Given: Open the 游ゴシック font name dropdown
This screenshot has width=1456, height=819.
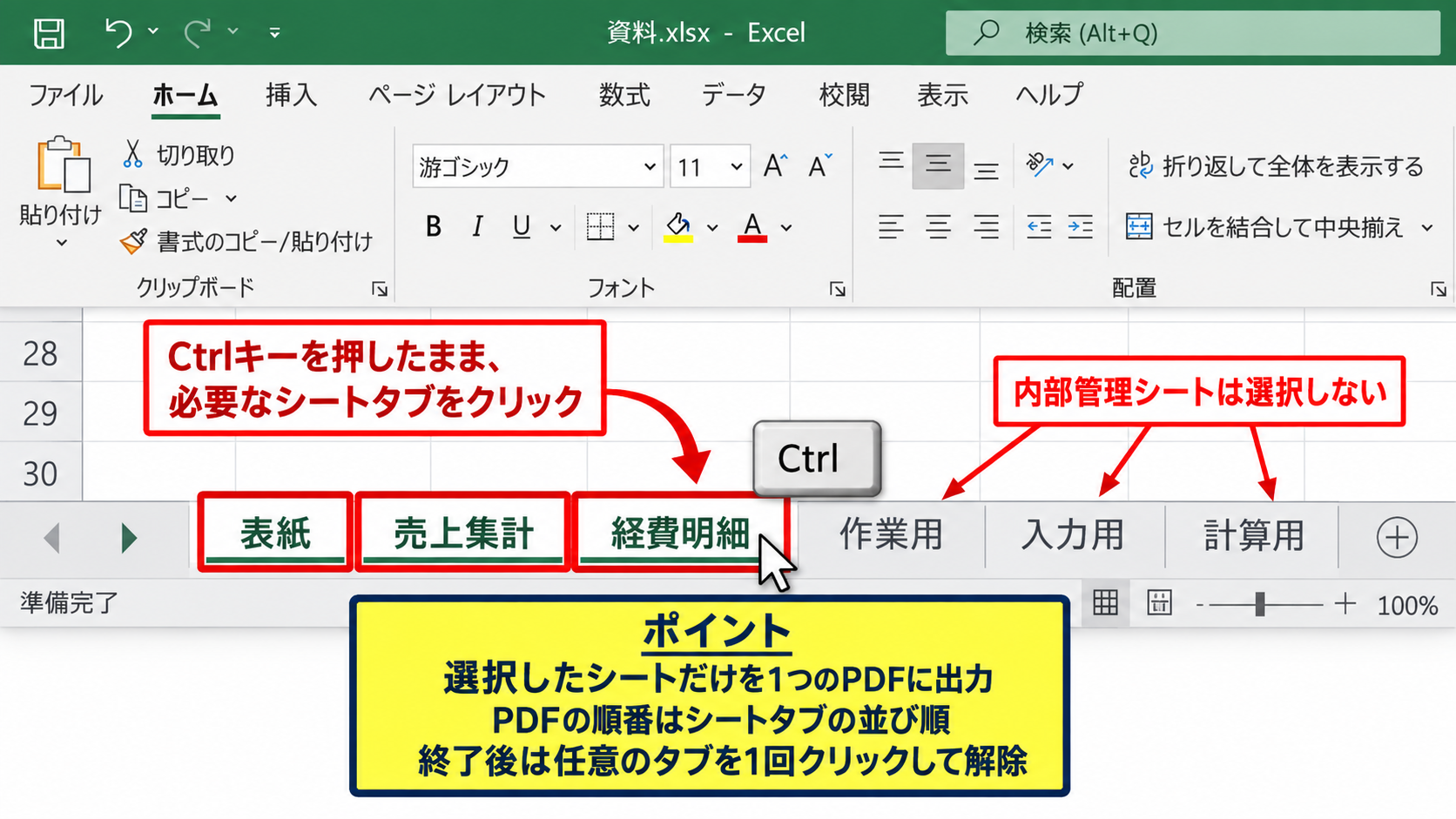Looking at the screenshot, I should click(x=649, y=166).
